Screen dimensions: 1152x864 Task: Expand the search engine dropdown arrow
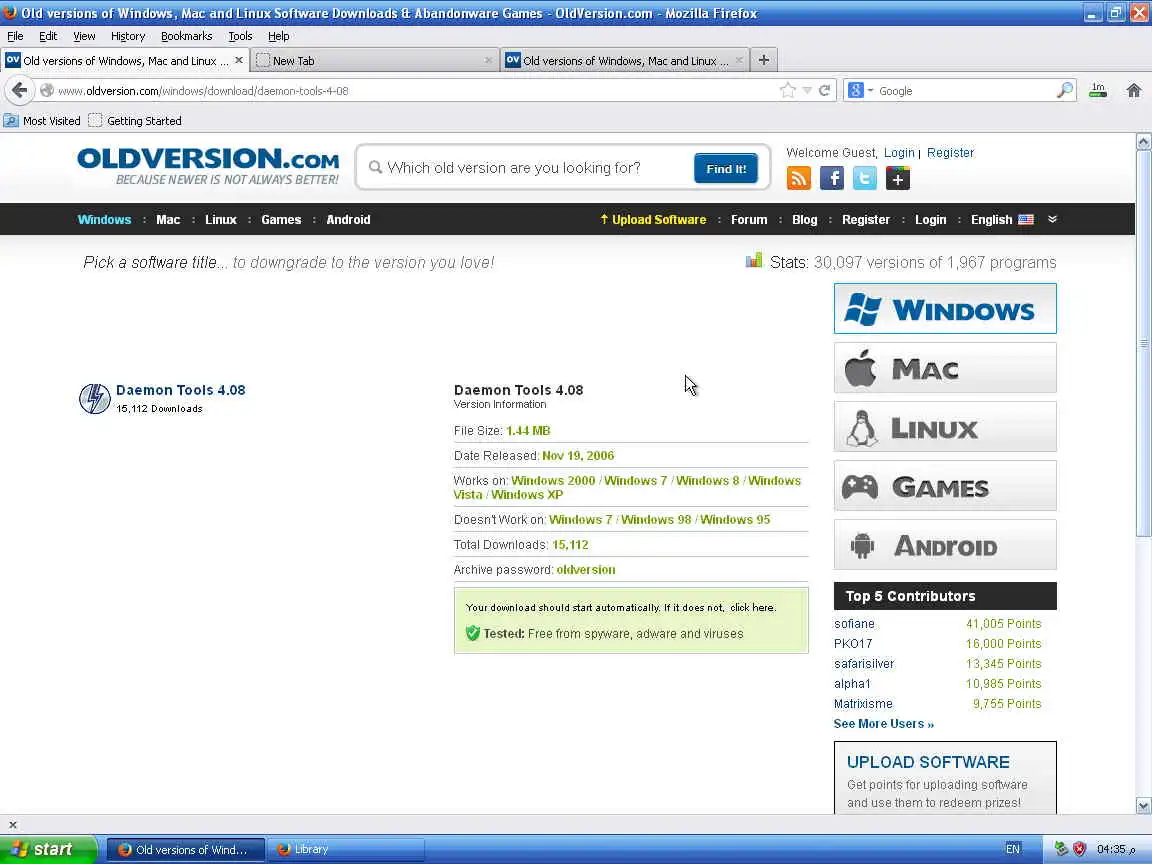[870, 90]
